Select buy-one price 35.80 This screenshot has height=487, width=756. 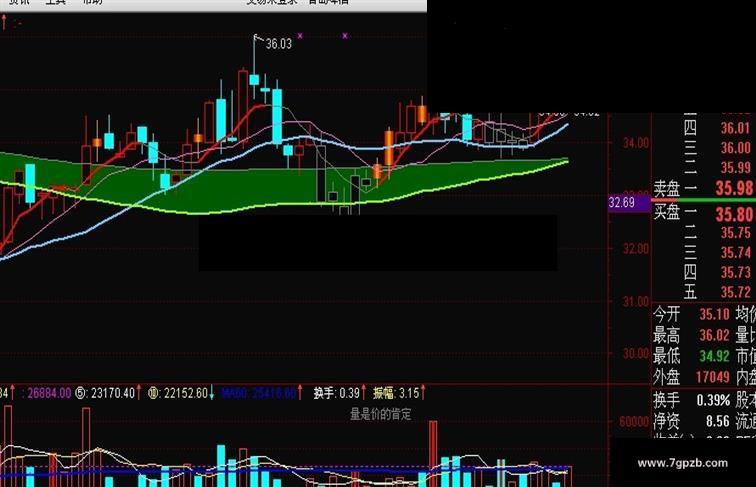tap(735, 214)
